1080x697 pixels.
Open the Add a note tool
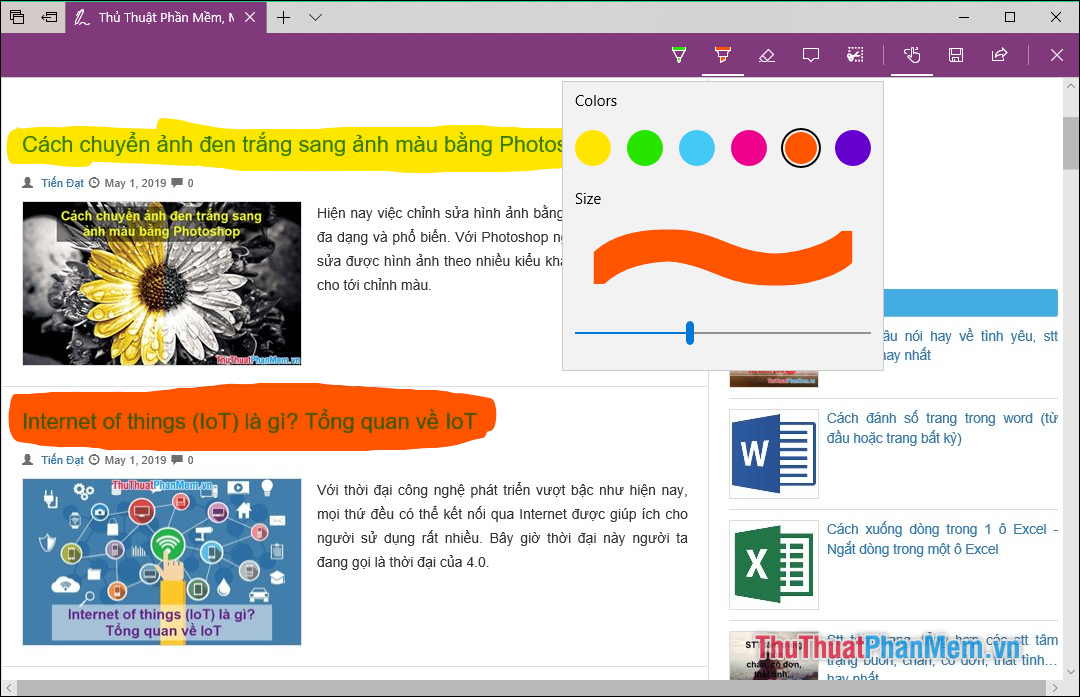811,55
